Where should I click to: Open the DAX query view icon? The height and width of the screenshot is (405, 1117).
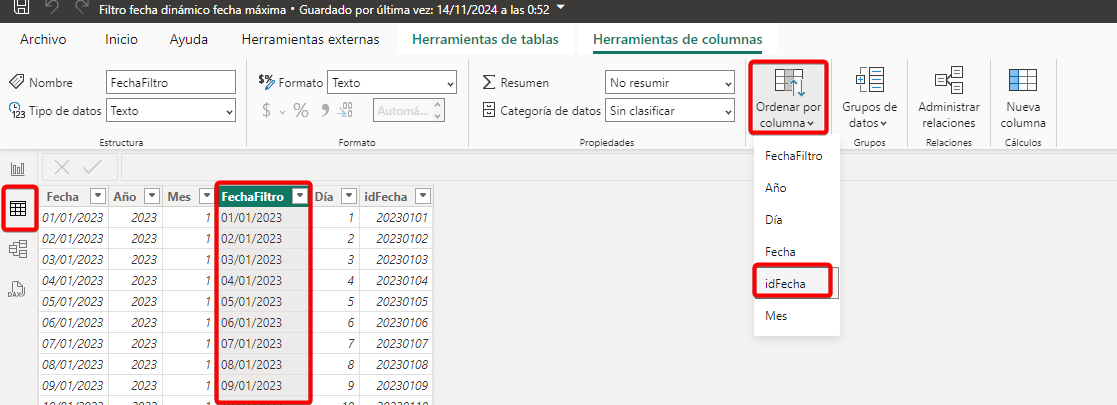(x=17, y=289)
